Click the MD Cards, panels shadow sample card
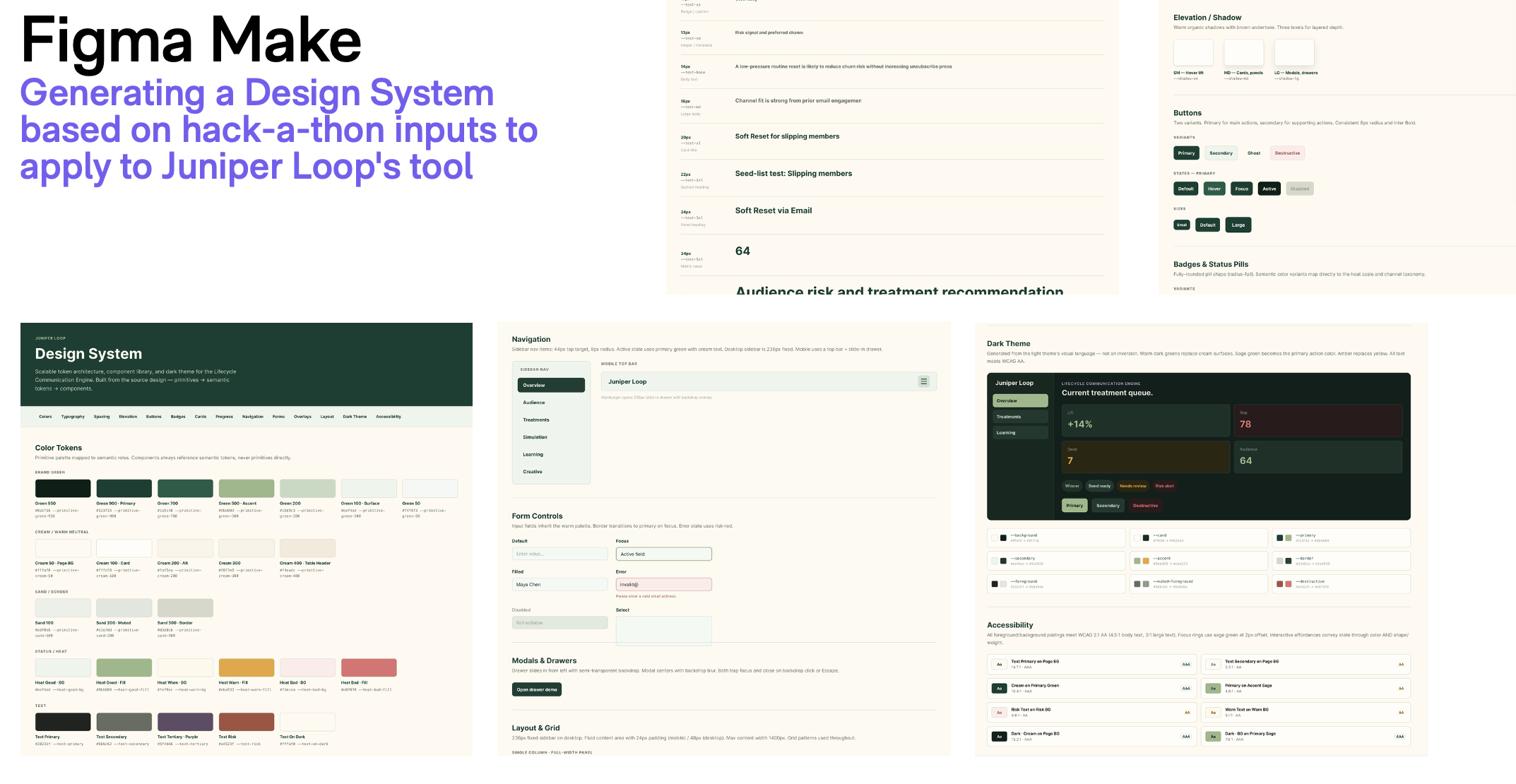The width and height of the screenshot is (1516, 784). coord(1243,52)
